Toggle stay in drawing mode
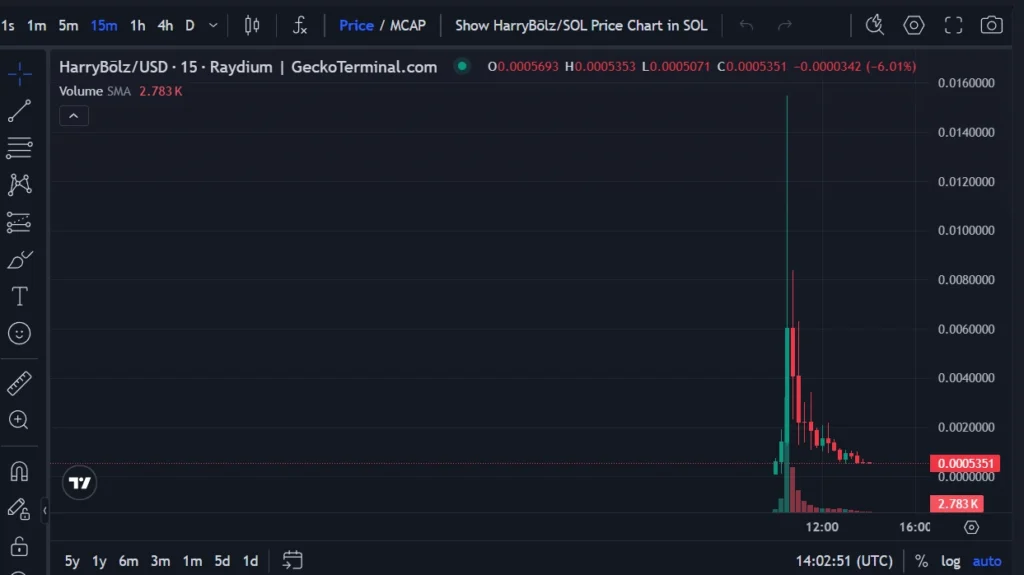1024x575 pixels. [x=20, y=509]
